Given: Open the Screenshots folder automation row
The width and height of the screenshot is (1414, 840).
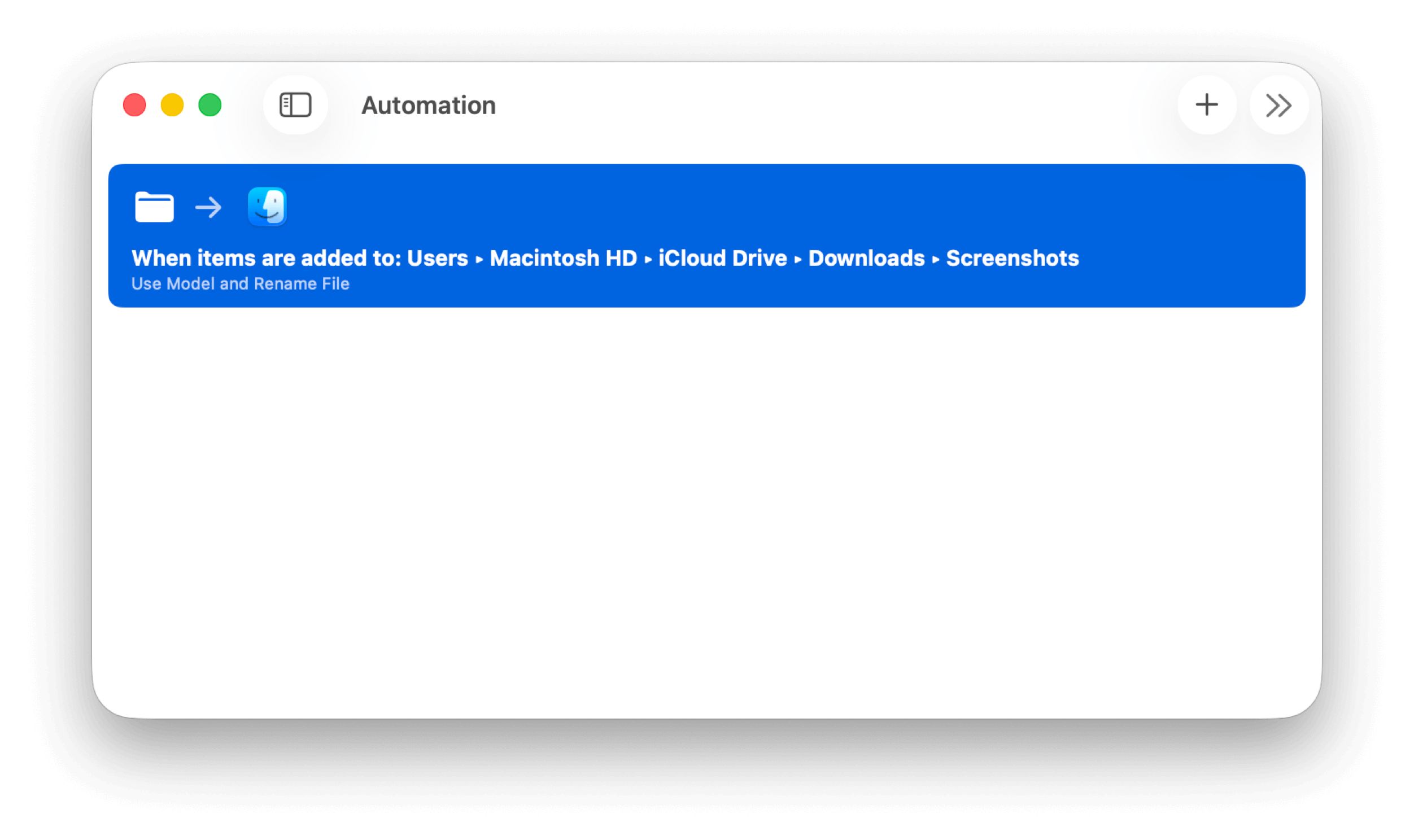Looking at the screenshot, I should point(706,235).
